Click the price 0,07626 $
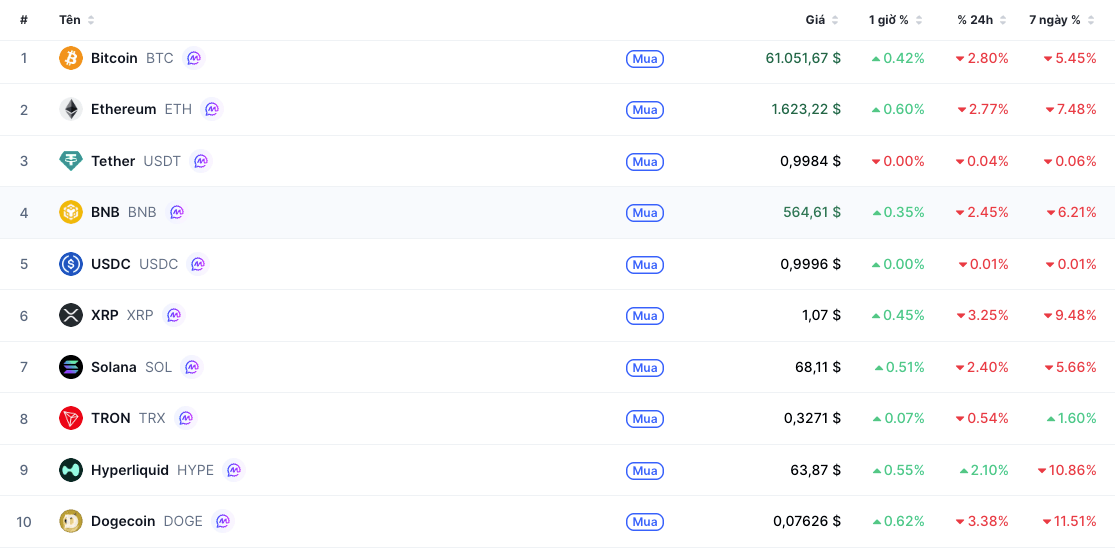This screenshot has height=550, width=1115. [x=807, y=522]
